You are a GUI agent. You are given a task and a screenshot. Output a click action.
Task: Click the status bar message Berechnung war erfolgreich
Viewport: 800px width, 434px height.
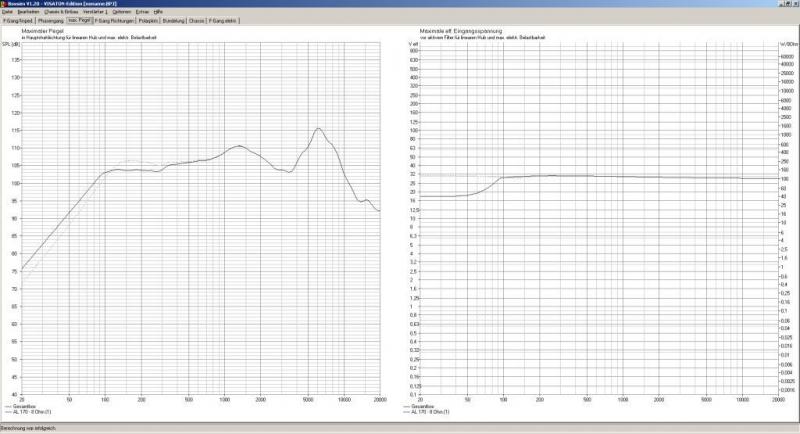(x=28, y=428)
